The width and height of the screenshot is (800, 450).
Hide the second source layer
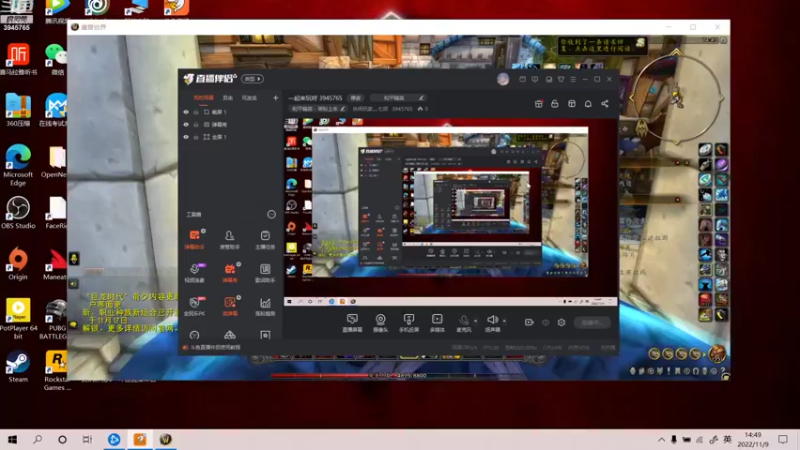[x=186, y=124]
